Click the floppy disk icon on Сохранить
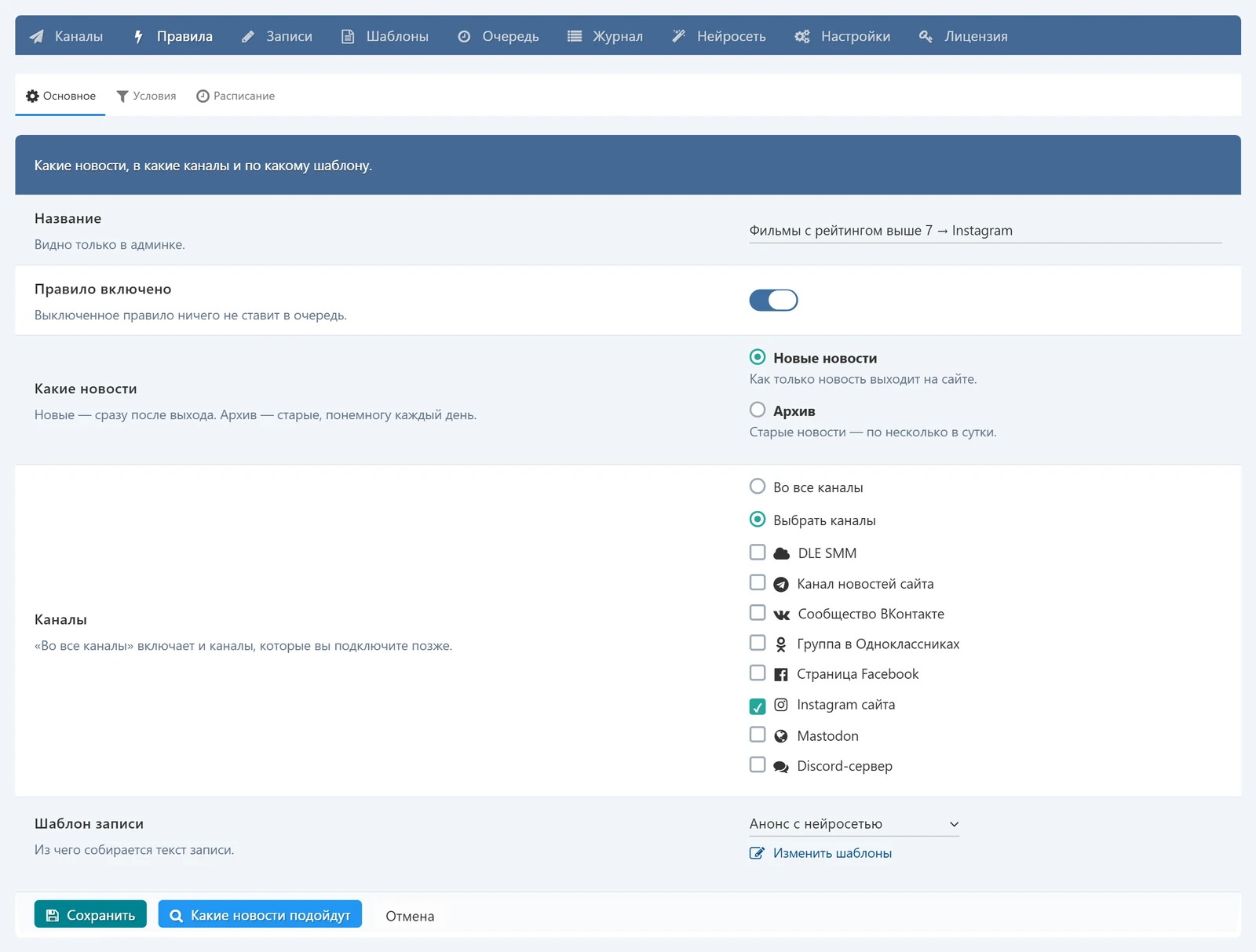1256x952 pixels. 53,915
